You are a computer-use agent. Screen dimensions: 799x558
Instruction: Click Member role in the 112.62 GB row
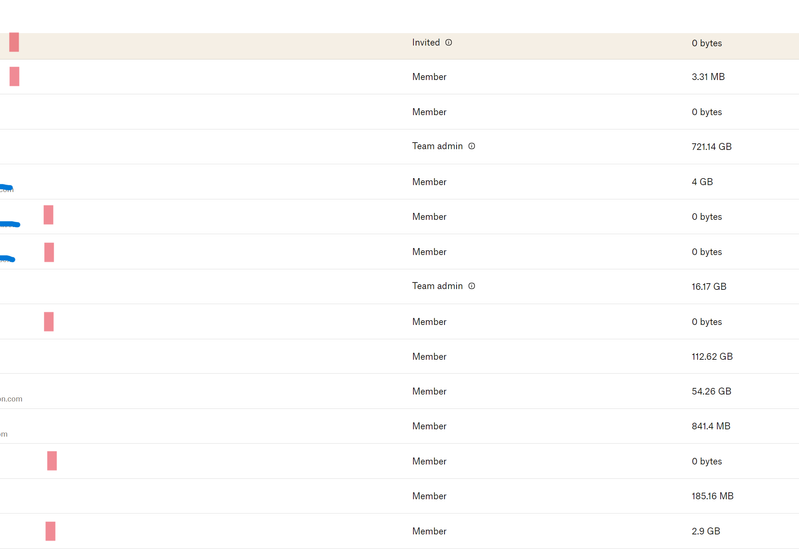point(429,356)
